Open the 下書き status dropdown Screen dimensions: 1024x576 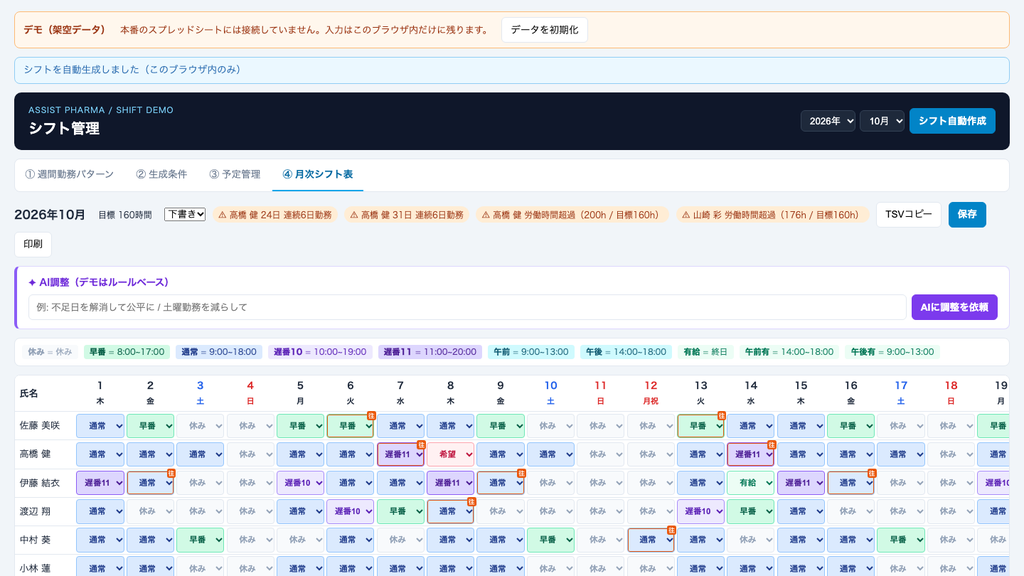click(185, 214)
